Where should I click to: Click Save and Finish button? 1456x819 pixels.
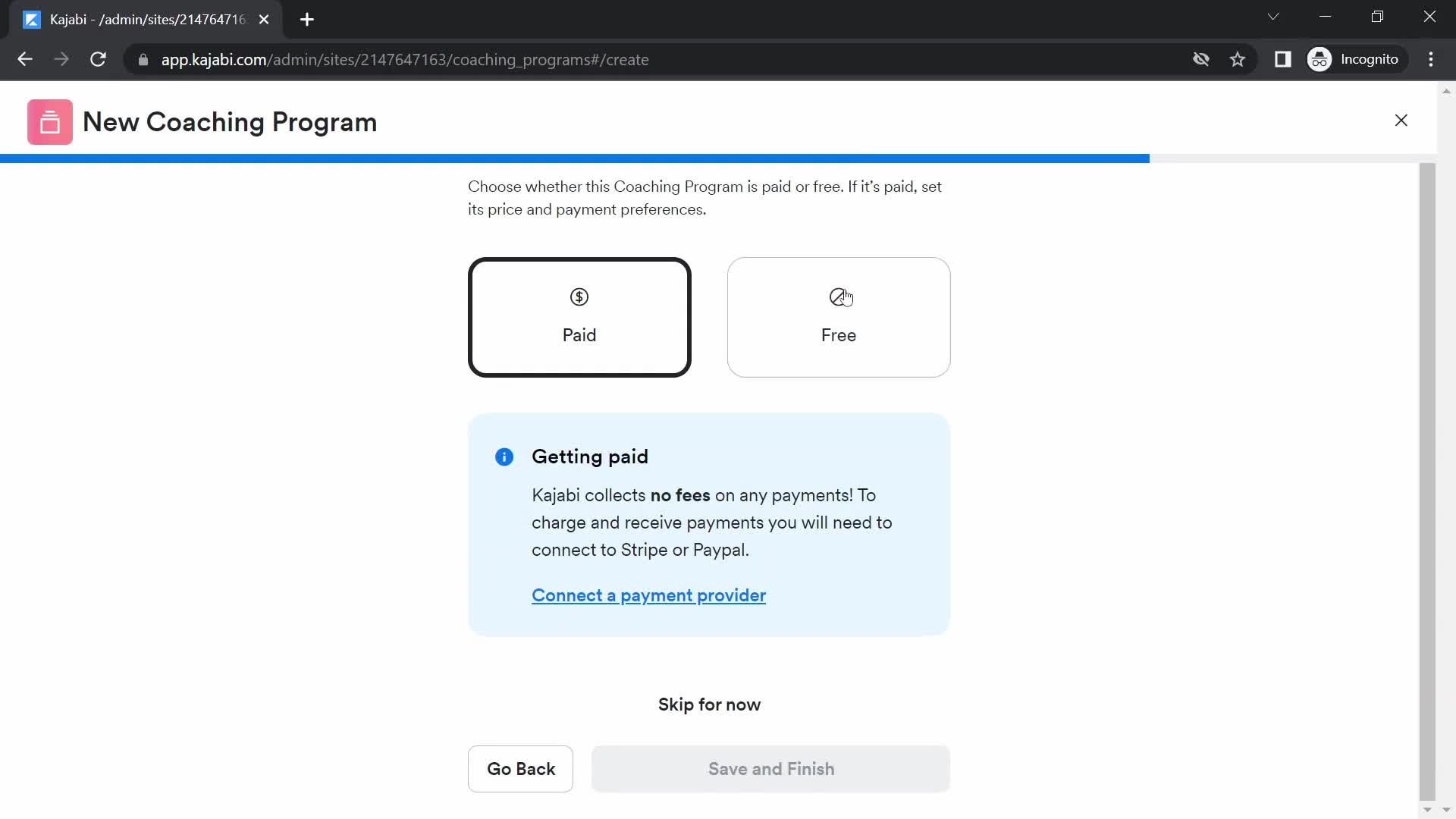[770, 769]
